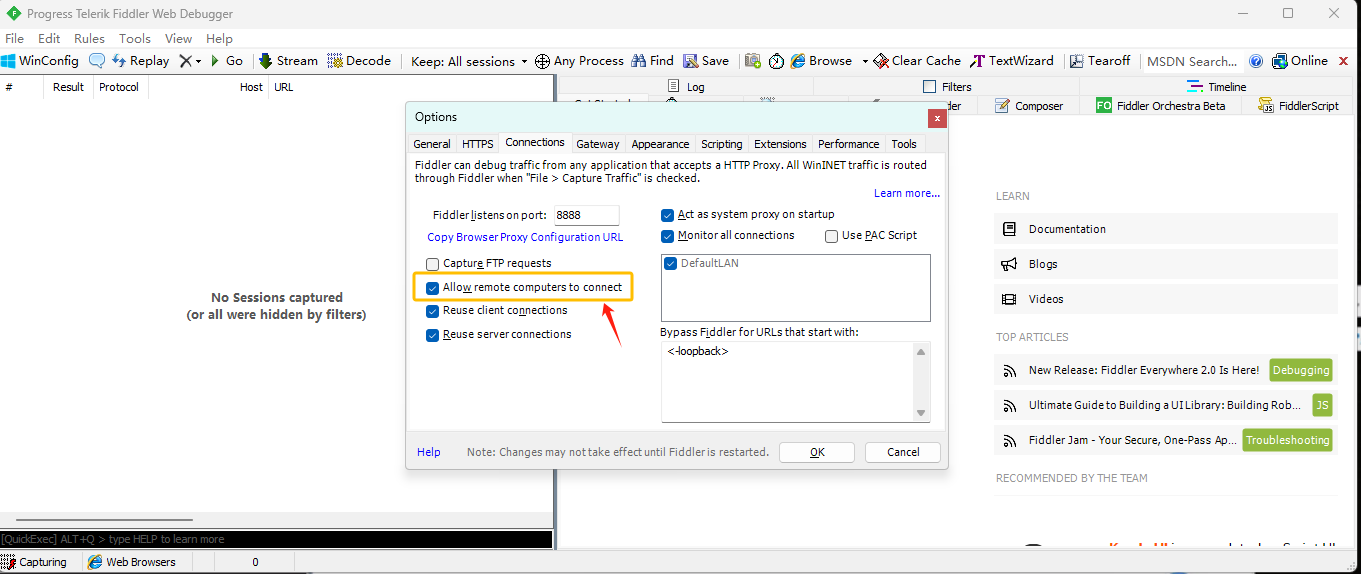This screenshot has height=574, width=1361.
Task: Open Find with binoculars icon
Action: coord(652,61)
